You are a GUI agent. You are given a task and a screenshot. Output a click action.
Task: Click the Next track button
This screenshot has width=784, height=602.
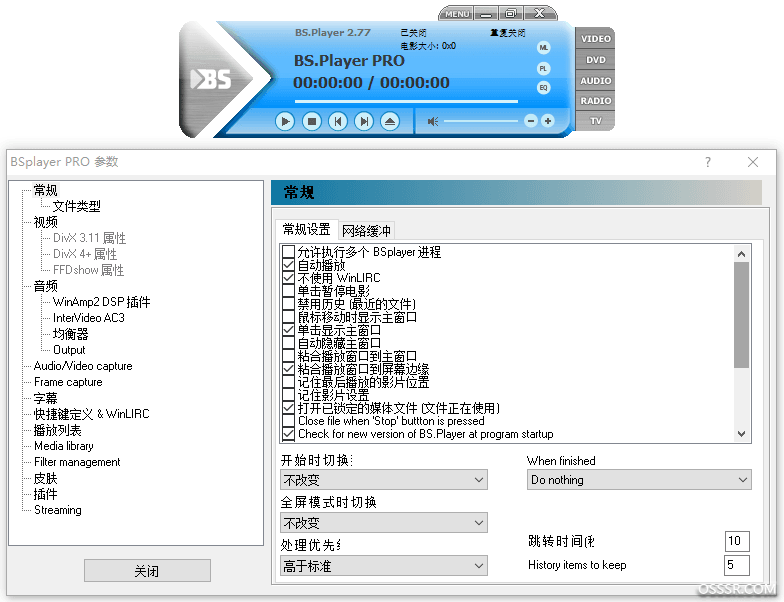tap(364, 121)
